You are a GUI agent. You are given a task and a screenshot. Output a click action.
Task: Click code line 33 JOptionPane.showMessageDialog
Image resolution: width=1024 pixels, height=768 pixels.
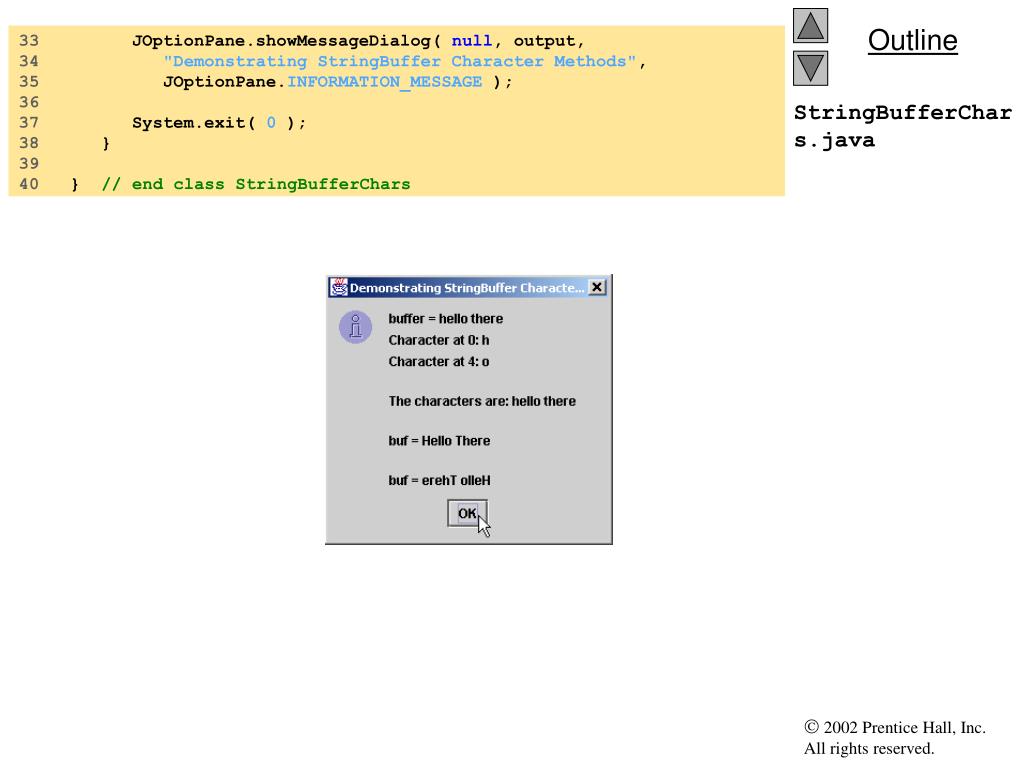tap(358, 41)
